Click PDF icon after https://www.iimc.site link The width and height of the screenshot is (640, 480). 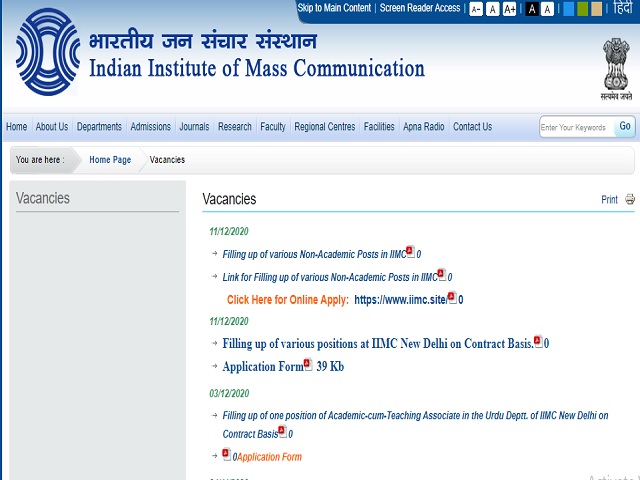452,297
